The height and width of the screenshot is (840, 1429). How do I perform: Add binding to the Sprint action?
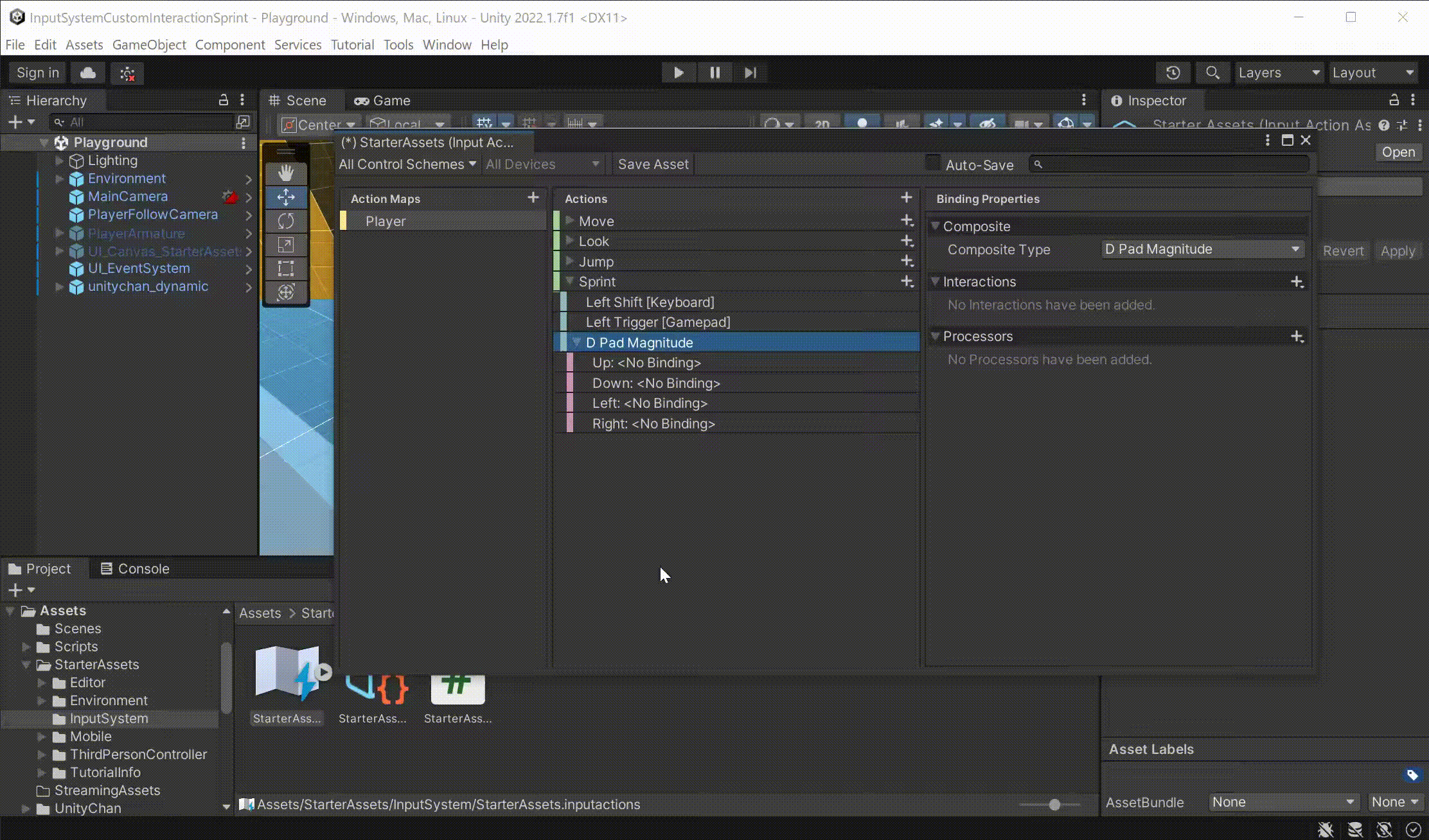pyautogui.click(x=907, y=281)
